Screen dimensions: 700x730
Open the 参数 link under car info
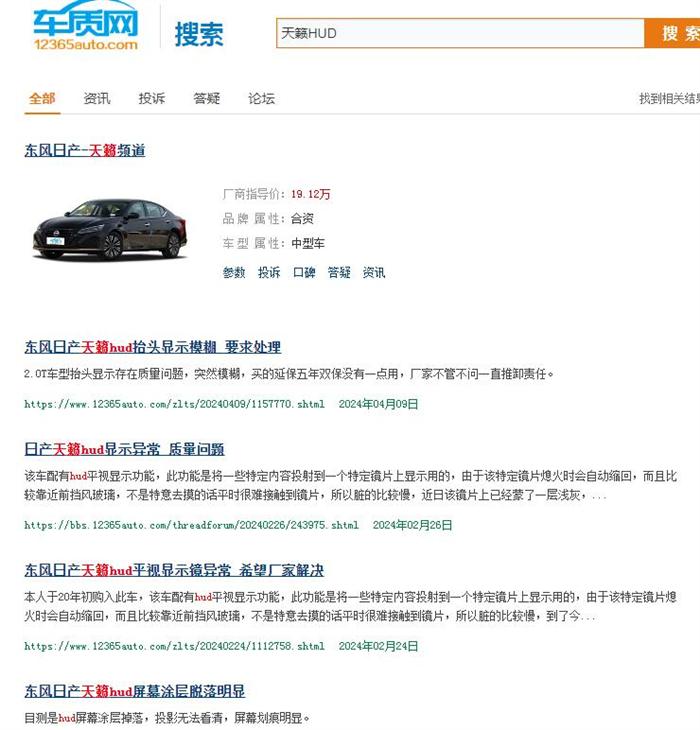234,272
